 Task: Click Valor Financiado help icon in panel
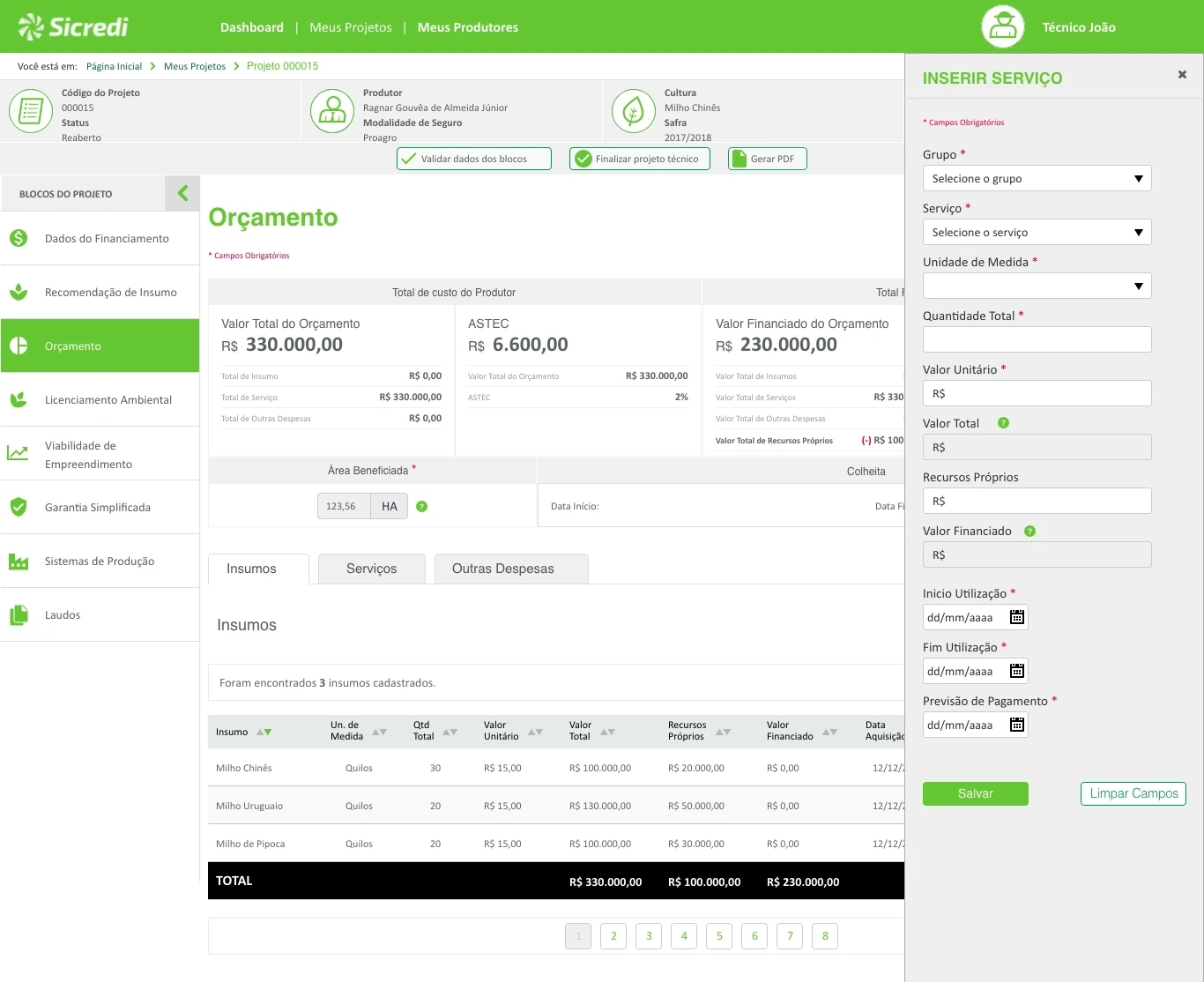(x=1029, y=531)
